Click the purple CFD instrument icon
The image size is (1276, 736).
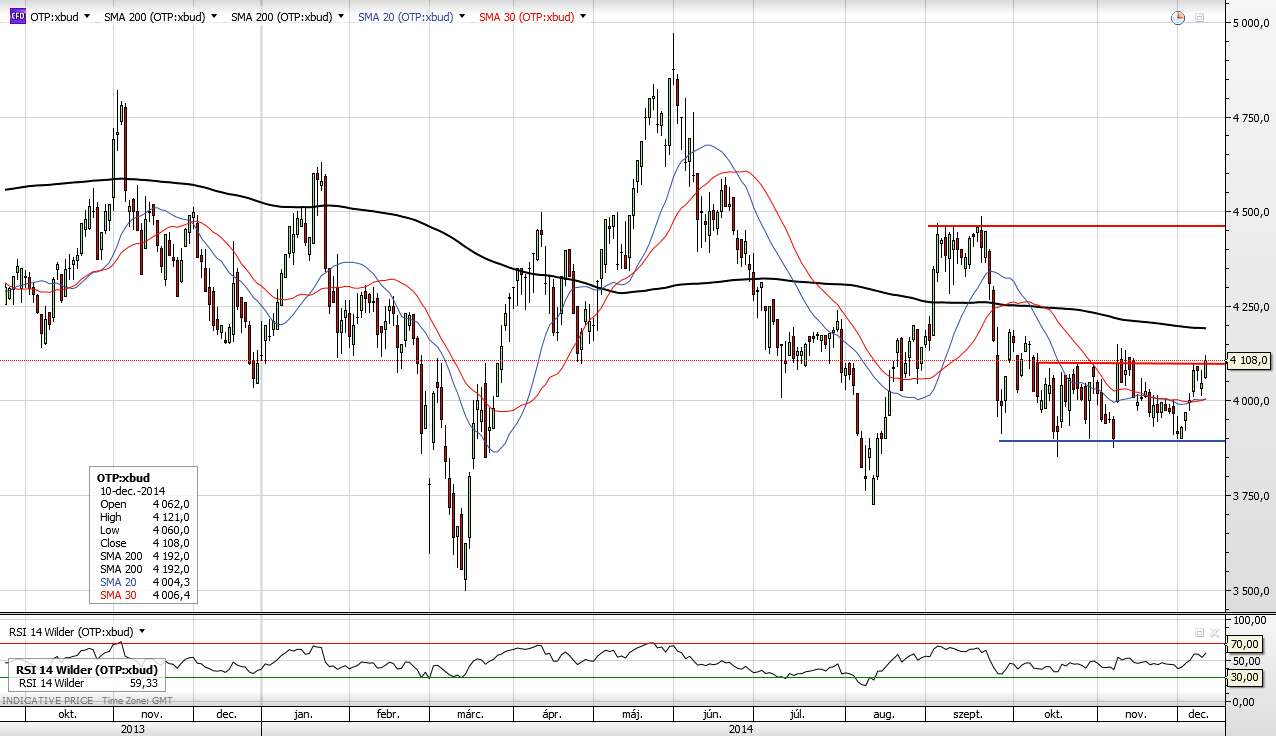point(17,17)
